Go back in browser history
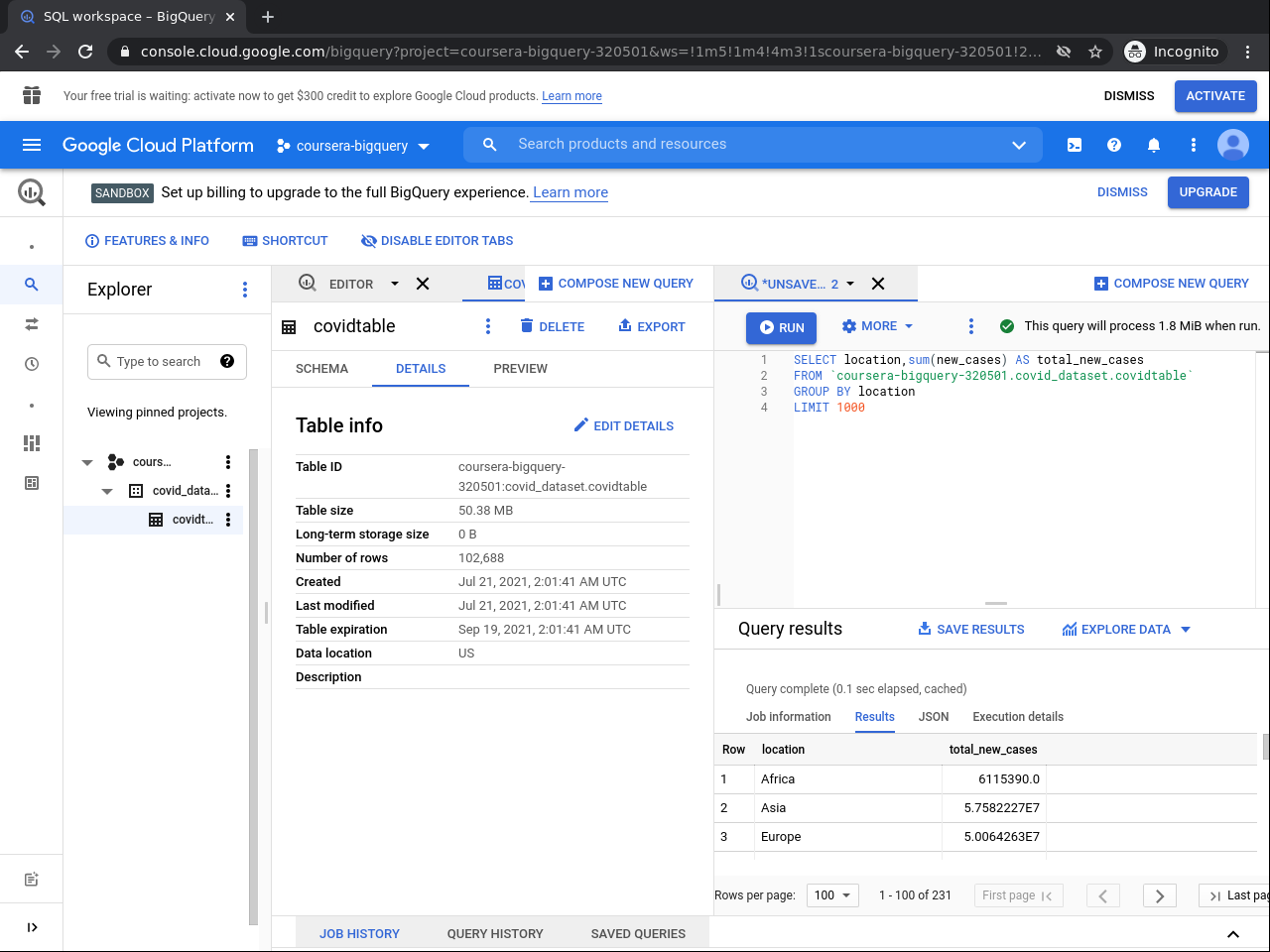 [x=22, y=52]
